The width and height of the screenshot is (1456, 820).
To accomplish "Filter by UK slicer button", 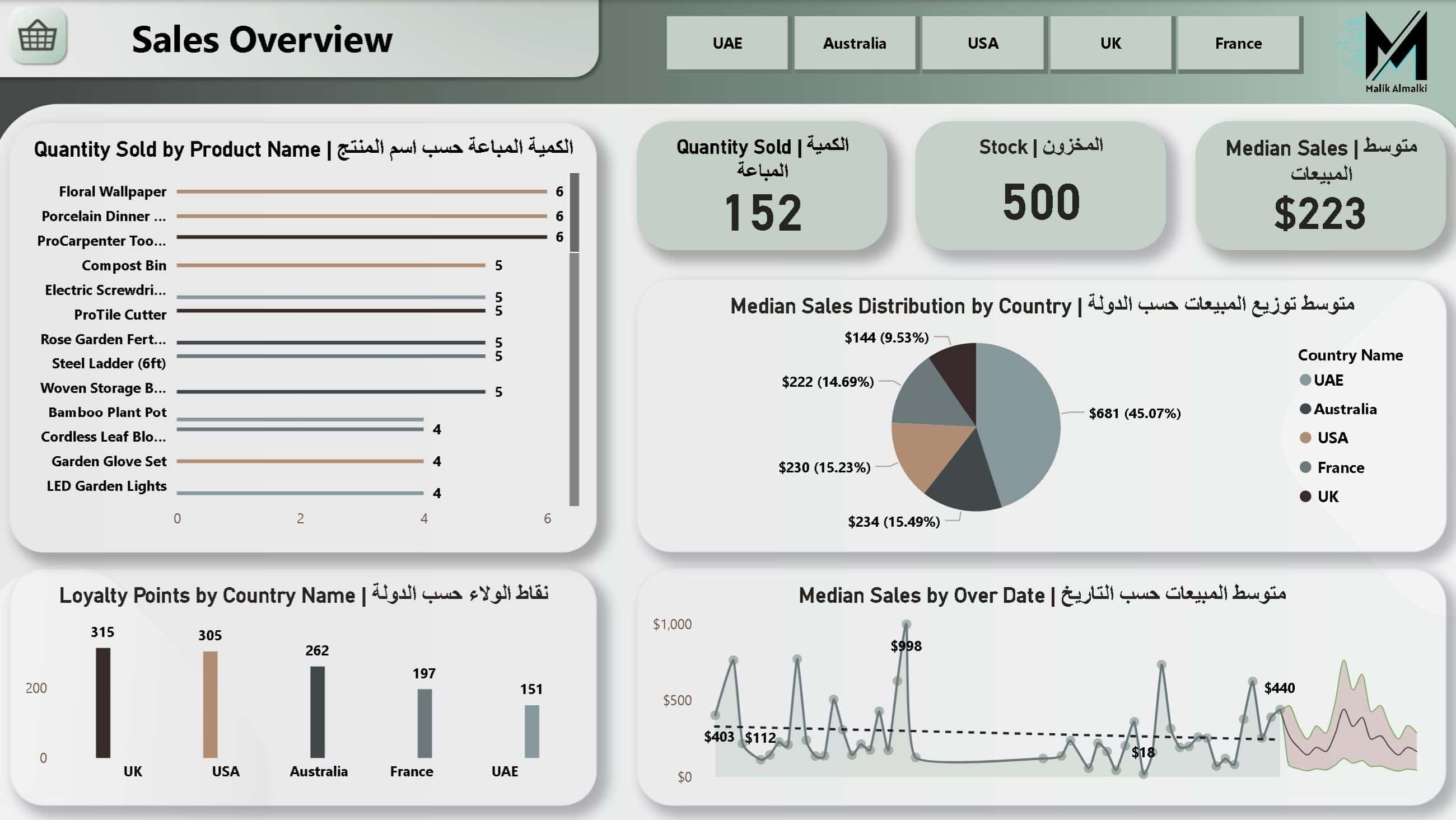I will tap(1110, 43).
